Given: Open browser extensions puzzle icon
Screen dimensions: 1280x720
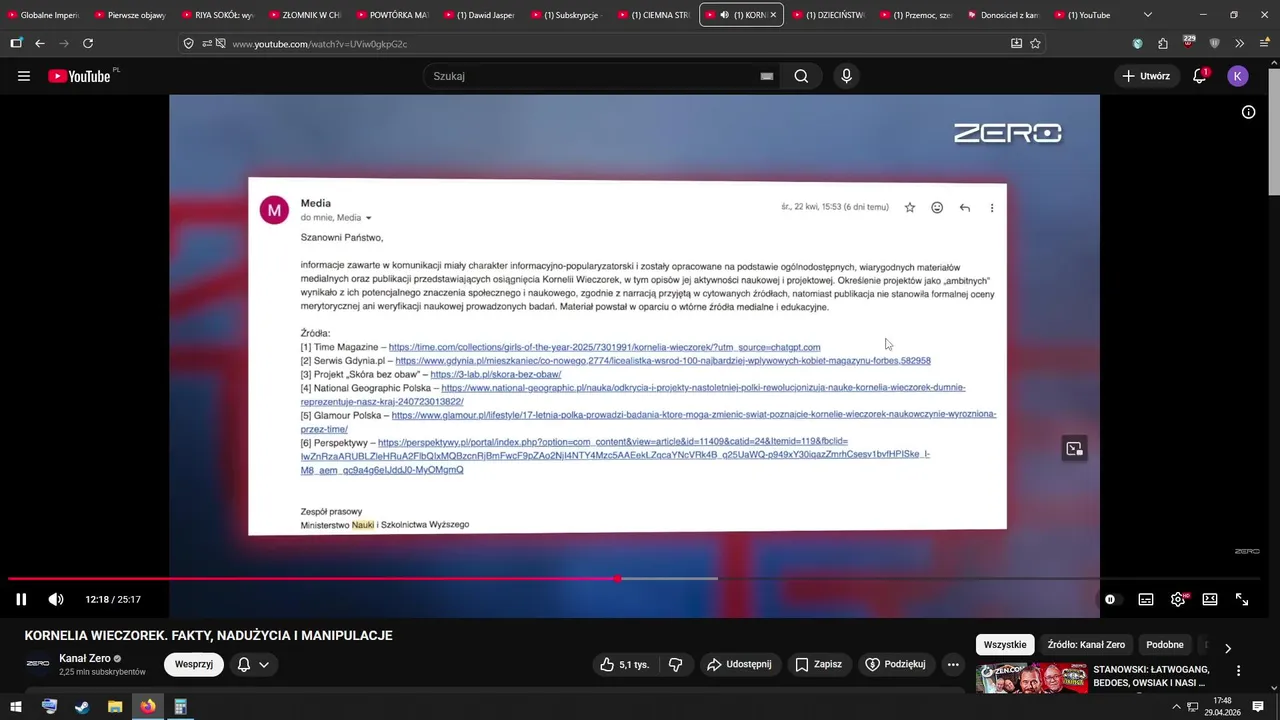Looking at the screenshot, I should point(1163,43).
